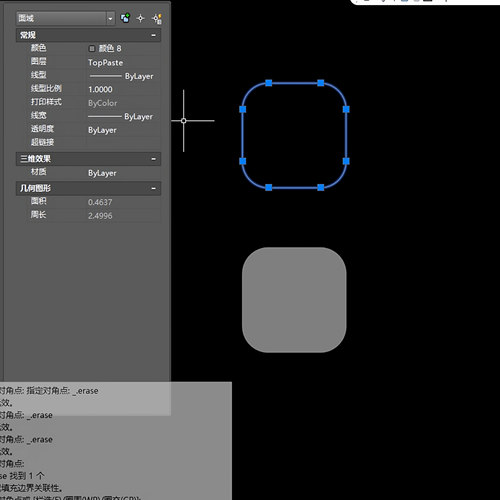This screenshot has width=500, height=500.
Task: Select the 线型比例 property label
Action: point(46,88)
